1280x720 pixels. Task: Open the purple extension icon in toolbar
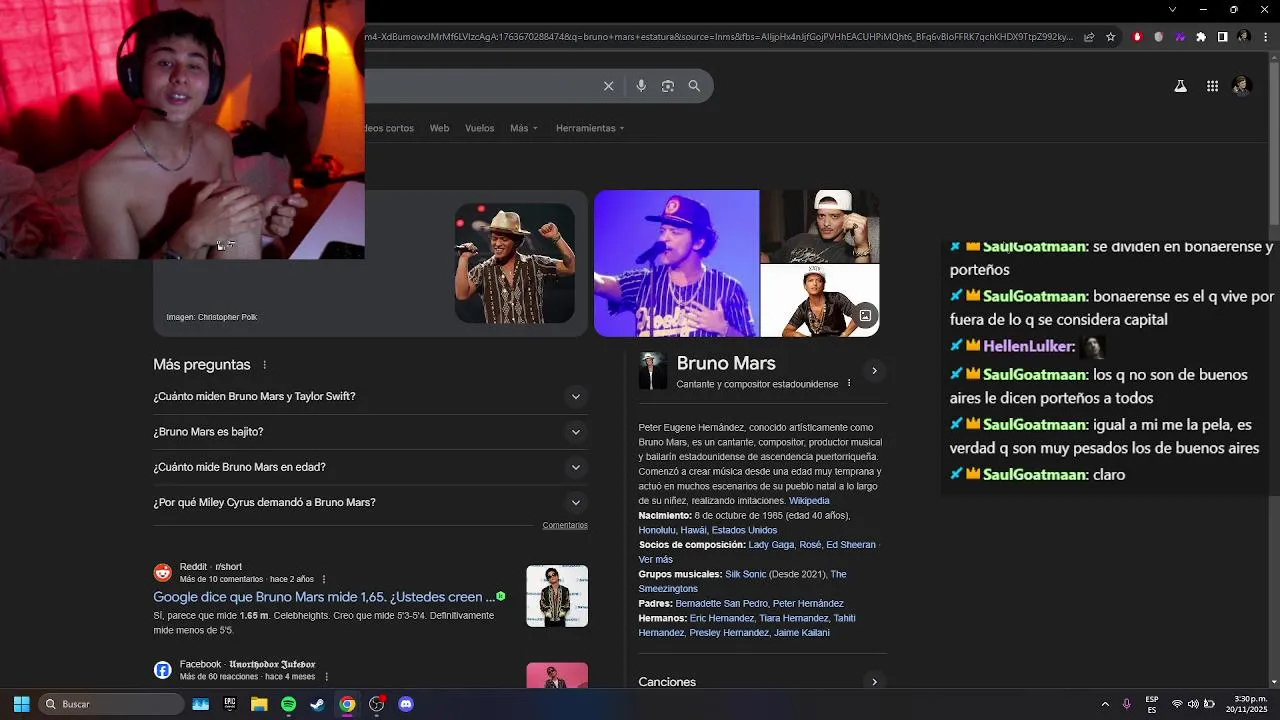click(1180, 37)
